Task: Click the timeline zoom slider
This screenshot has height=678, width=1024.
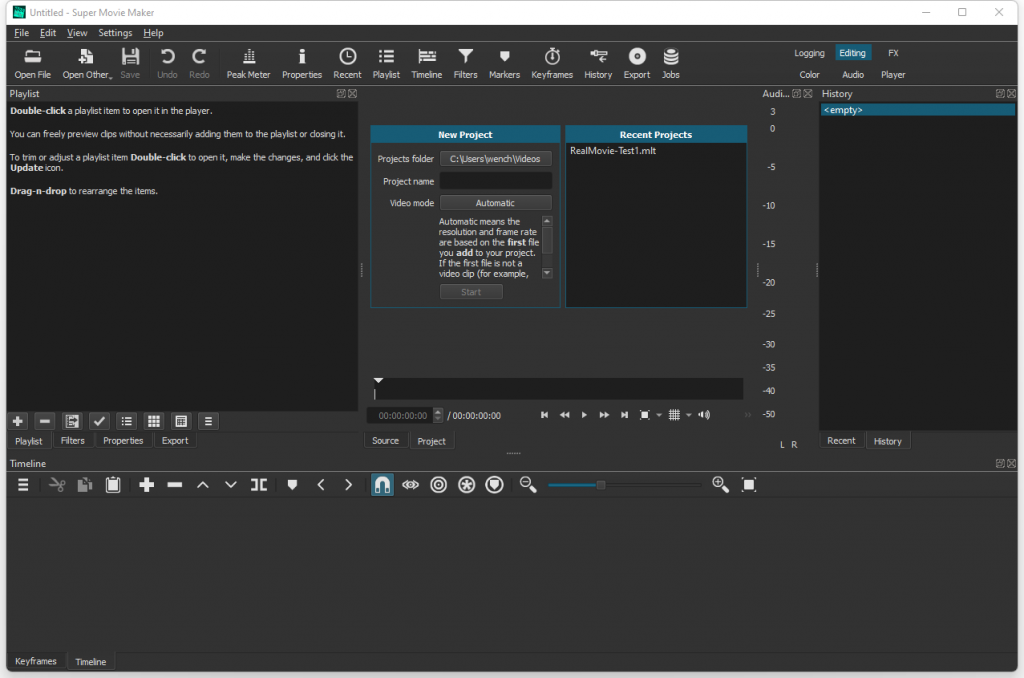Action: point(601,485)
